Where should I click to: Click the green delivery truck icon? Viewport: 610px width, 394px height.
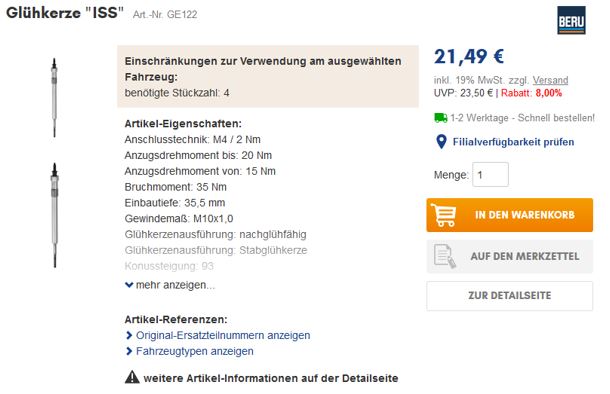click(440, 117)
